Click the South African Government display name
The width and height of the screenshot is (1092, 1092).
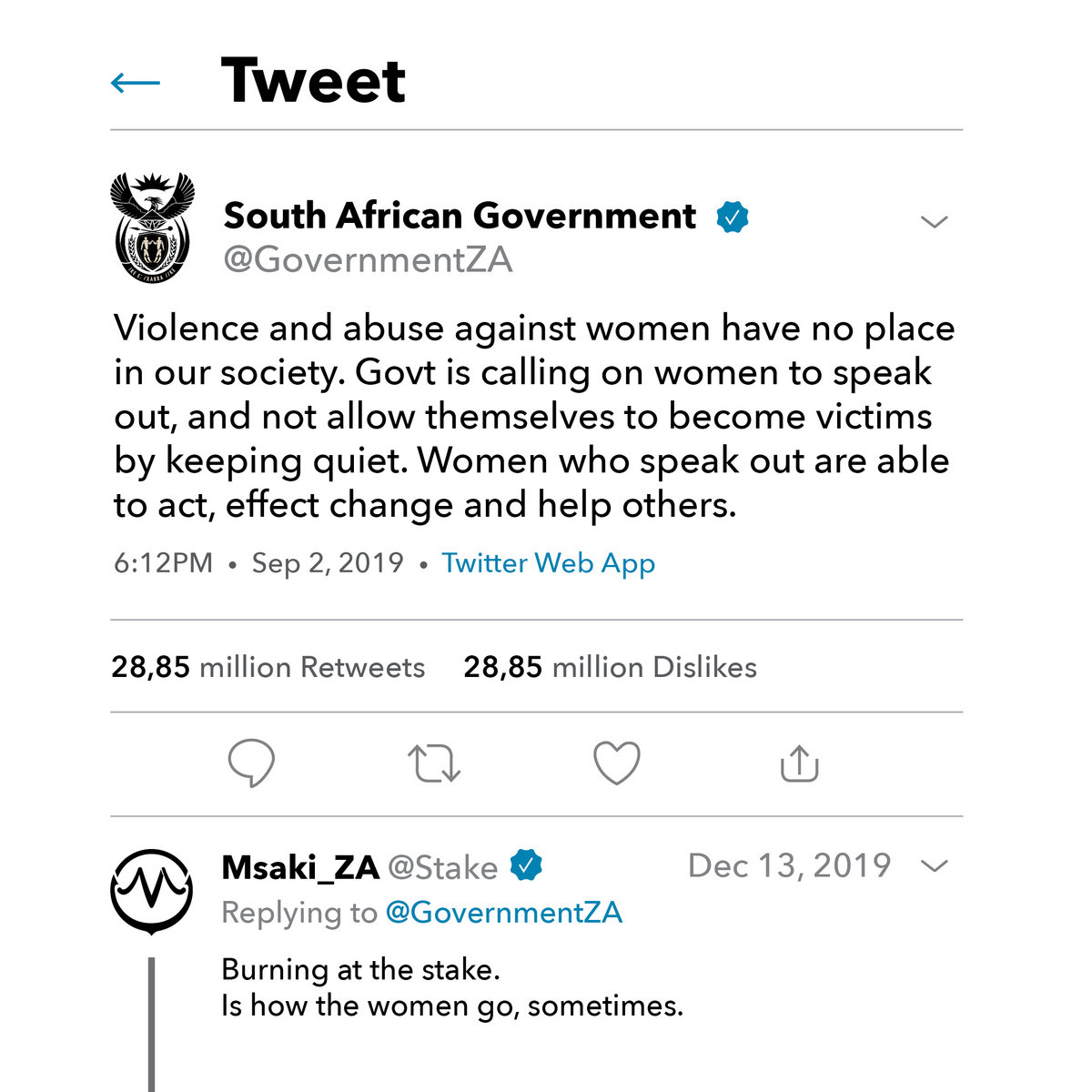tap(460, 217)
